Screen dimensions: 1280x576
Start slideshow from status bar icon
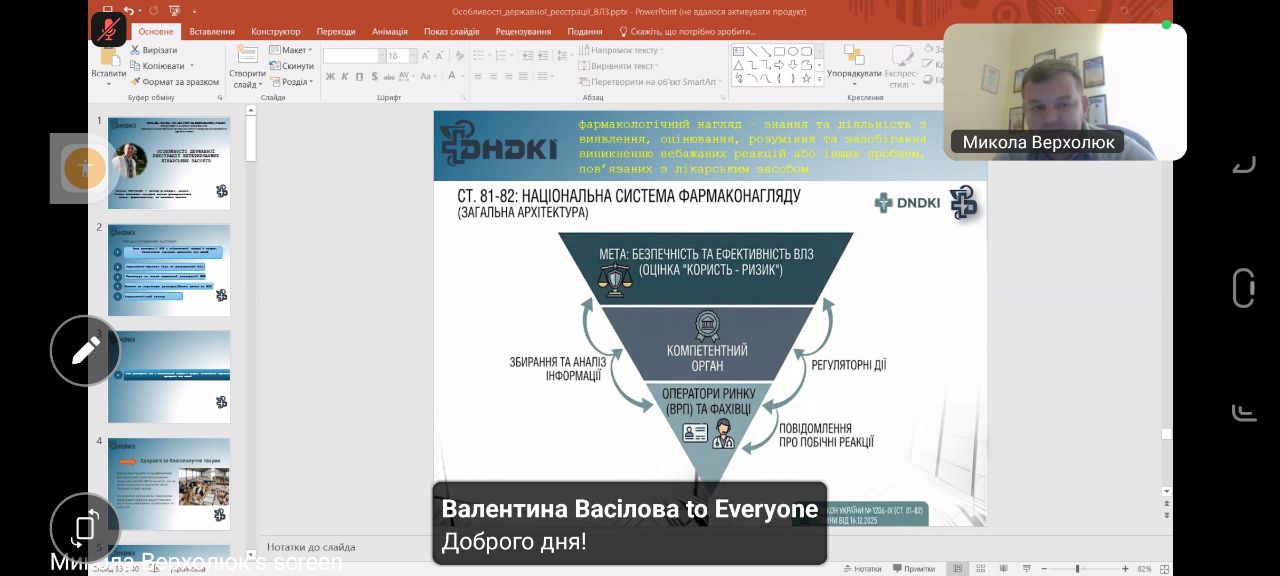click(x=1028, y=568)
